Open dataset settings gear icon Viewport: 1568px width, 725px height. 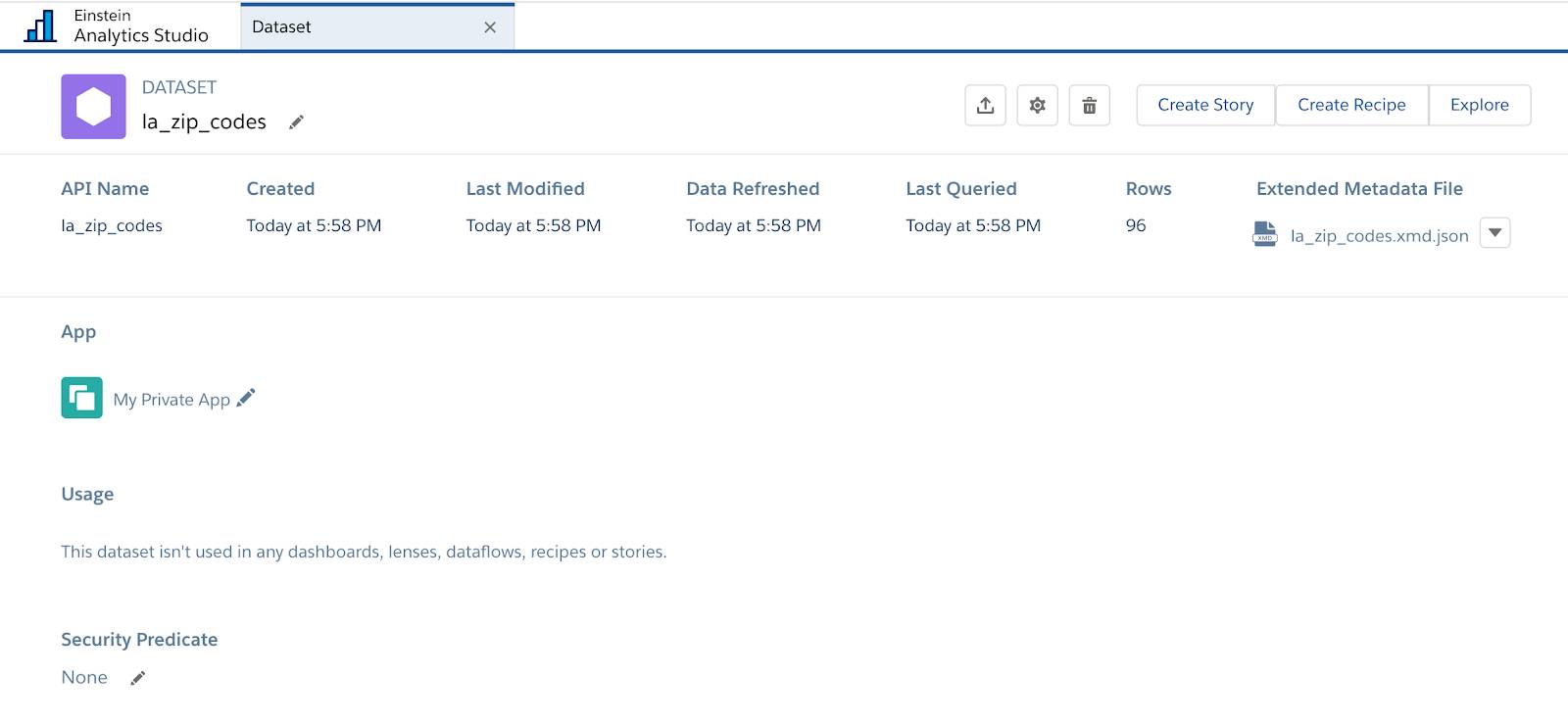tap(1037, 105)
